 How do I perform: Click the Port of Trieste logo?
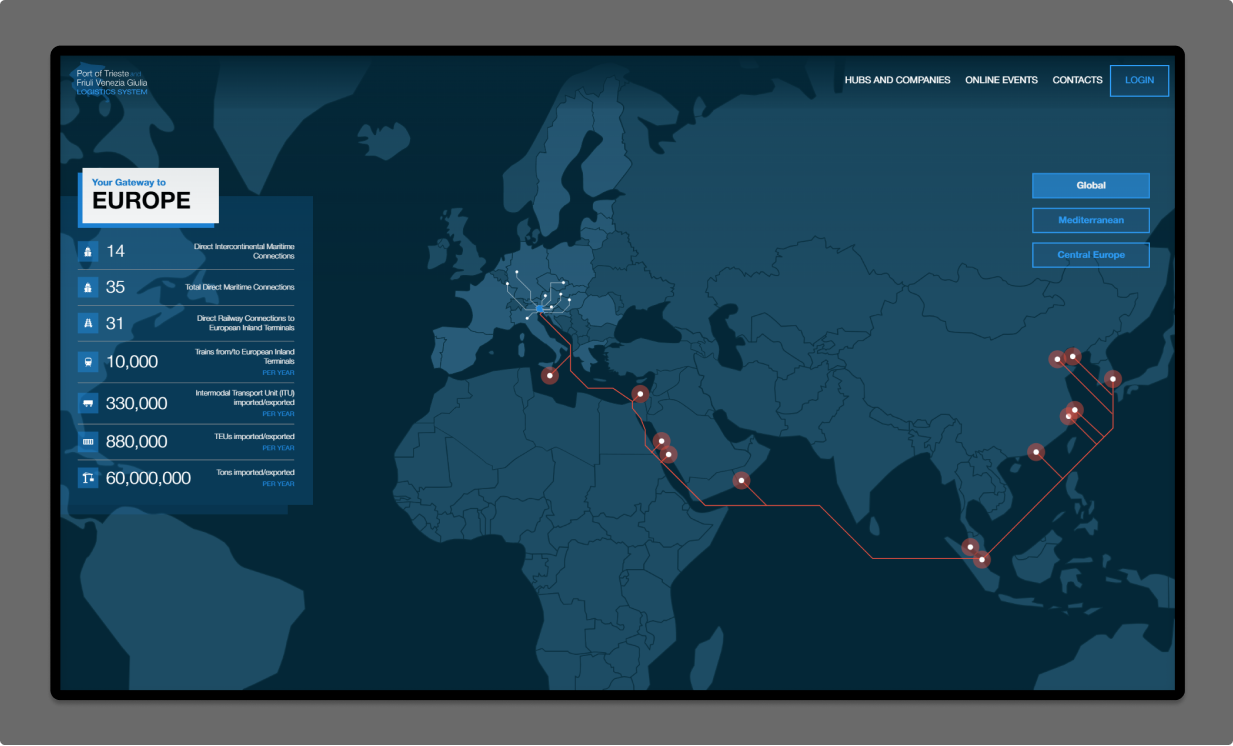[x=112, y=82]
